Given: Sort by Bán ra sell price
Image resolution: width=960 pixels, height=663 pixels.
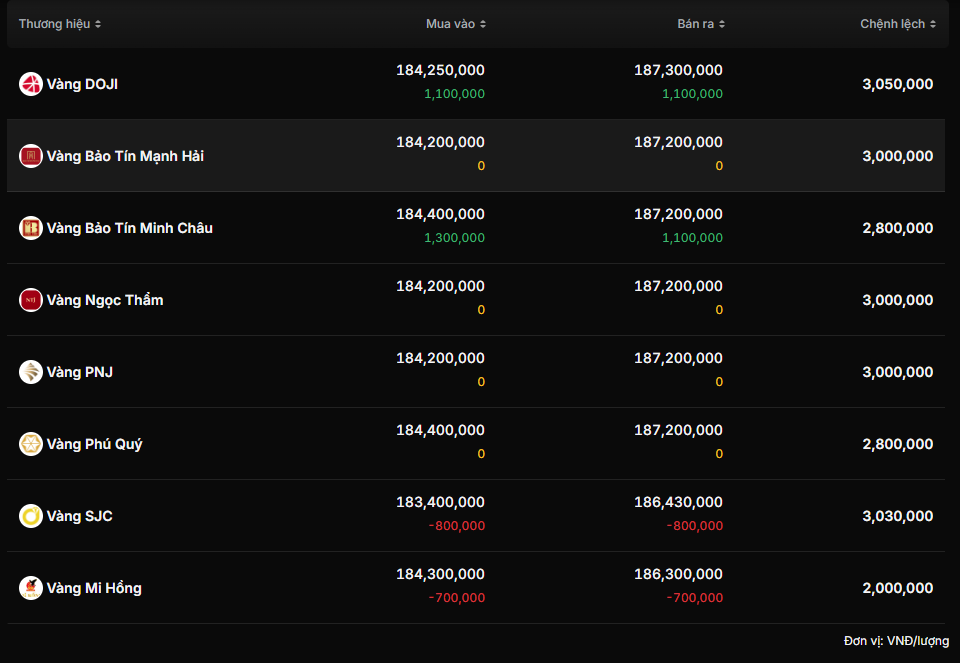Looking at the screenshot, I should (x=701, y=24).
